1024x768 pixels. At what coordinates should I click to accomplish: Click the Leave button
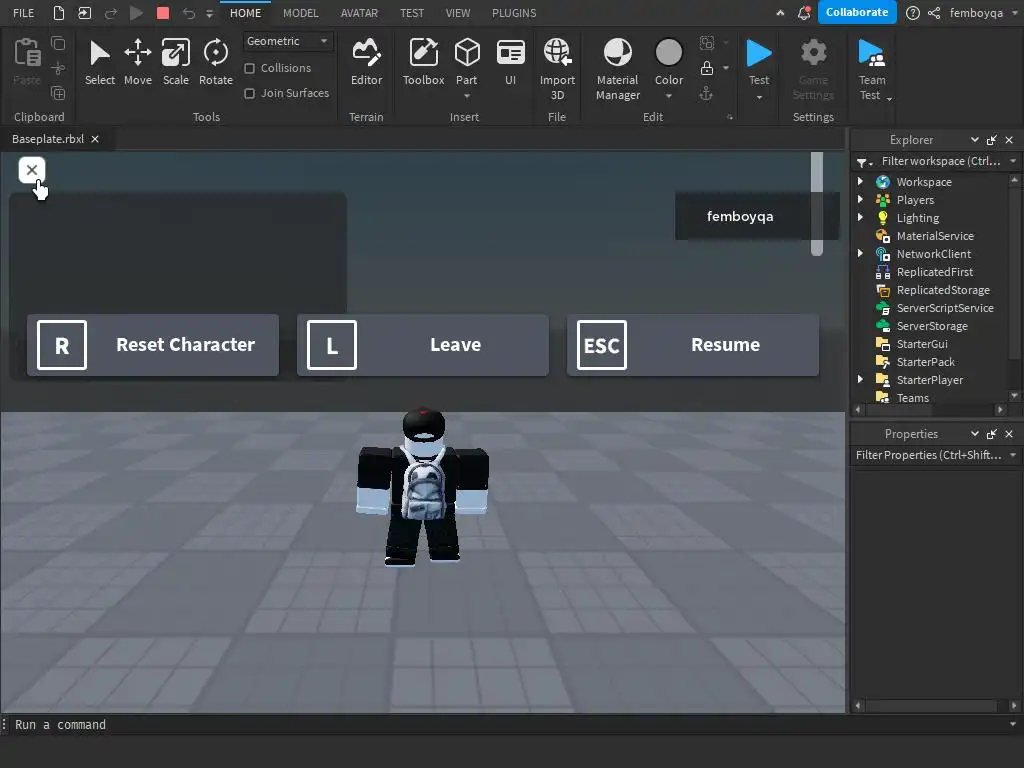tap(423, 345)
